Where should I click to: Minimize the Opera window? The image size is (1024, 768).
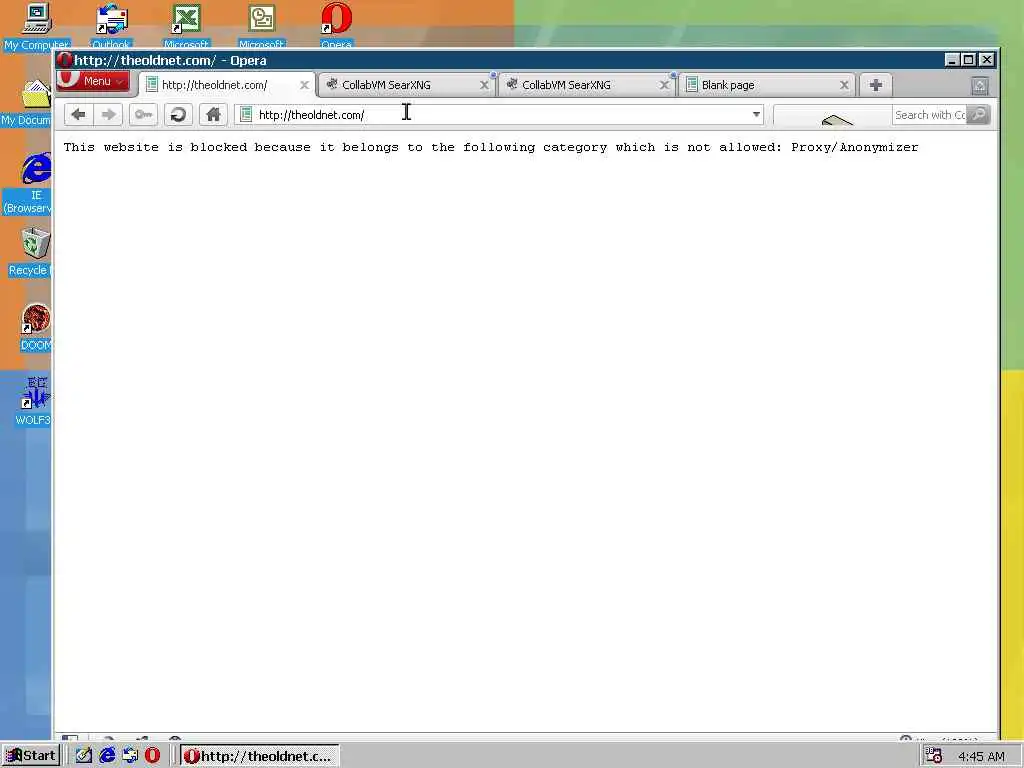pos(952,60)
